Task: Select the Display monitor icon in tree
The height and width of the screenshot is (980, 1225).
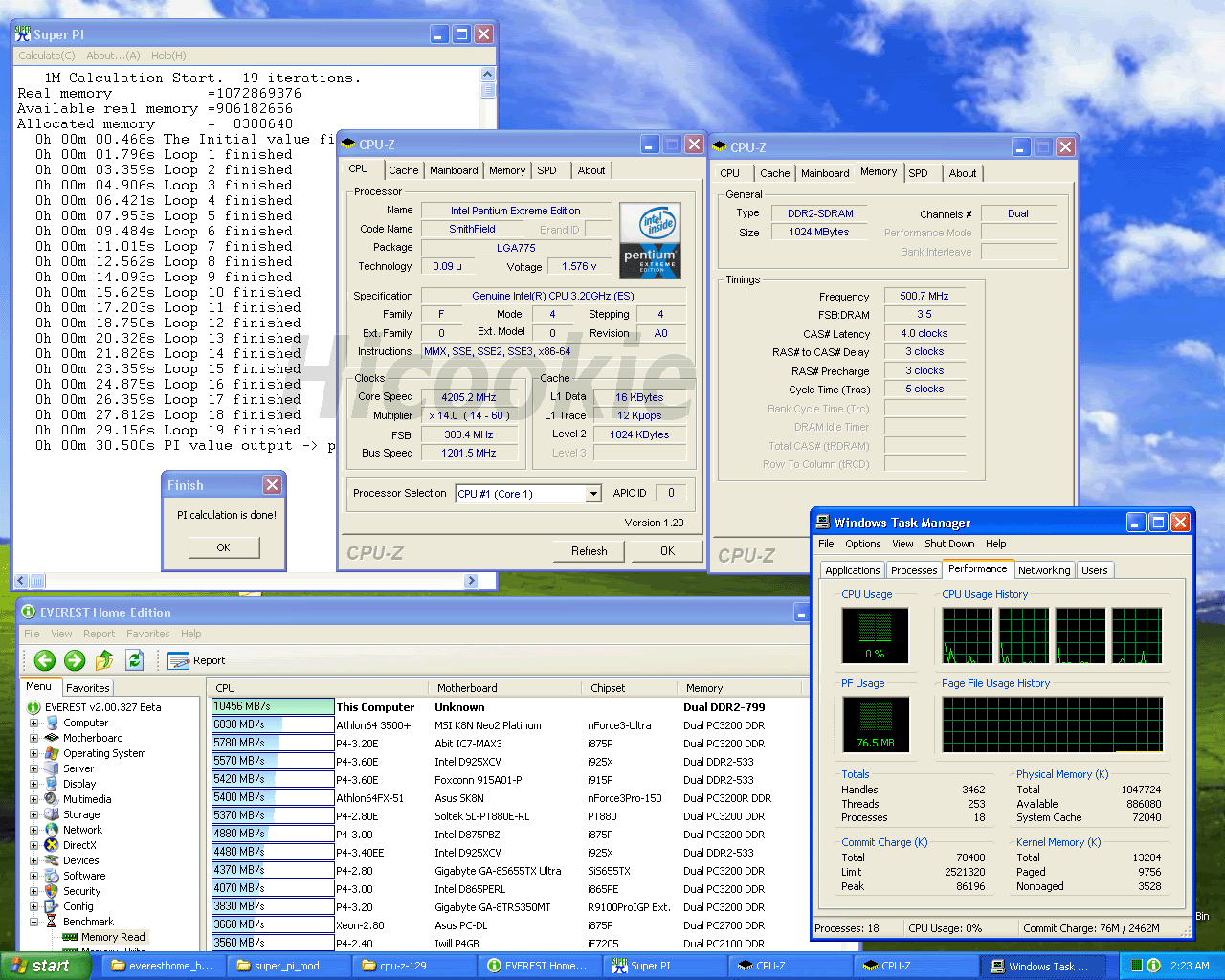Action: [52, 784]
